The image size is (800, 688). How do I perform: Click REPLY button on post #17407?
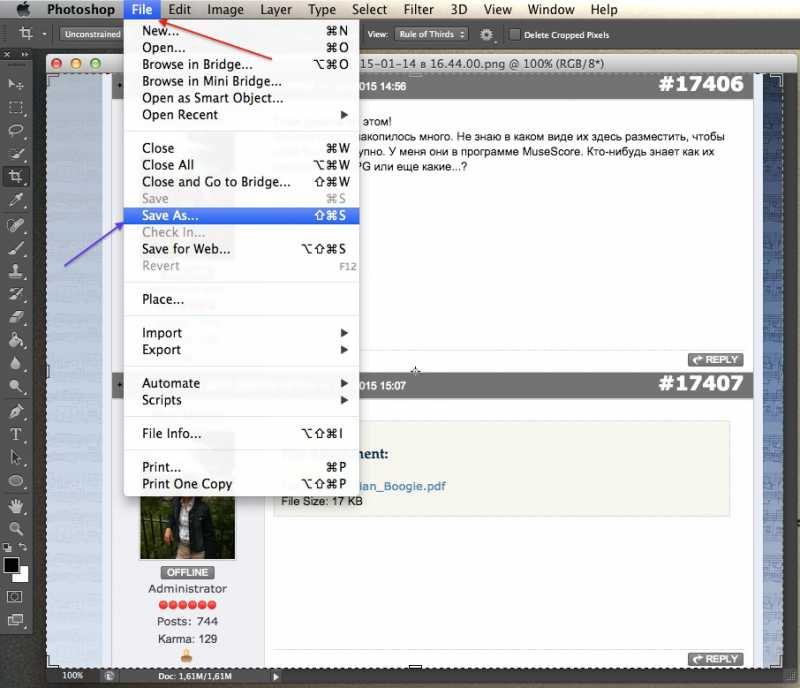[x=715, y=659]
